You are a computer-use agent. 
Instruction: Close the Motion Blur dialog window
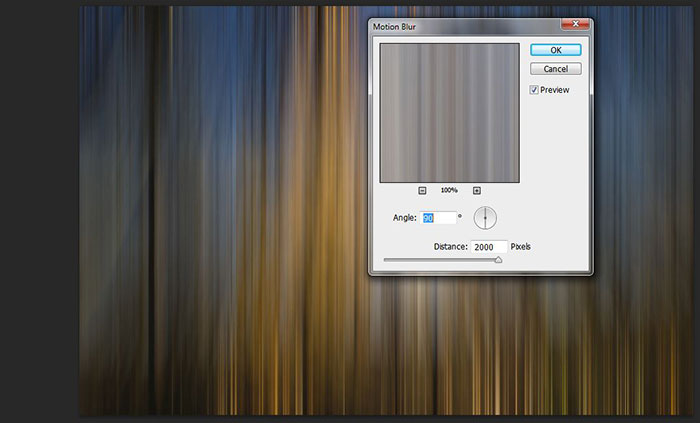click(x=575, y=24)
